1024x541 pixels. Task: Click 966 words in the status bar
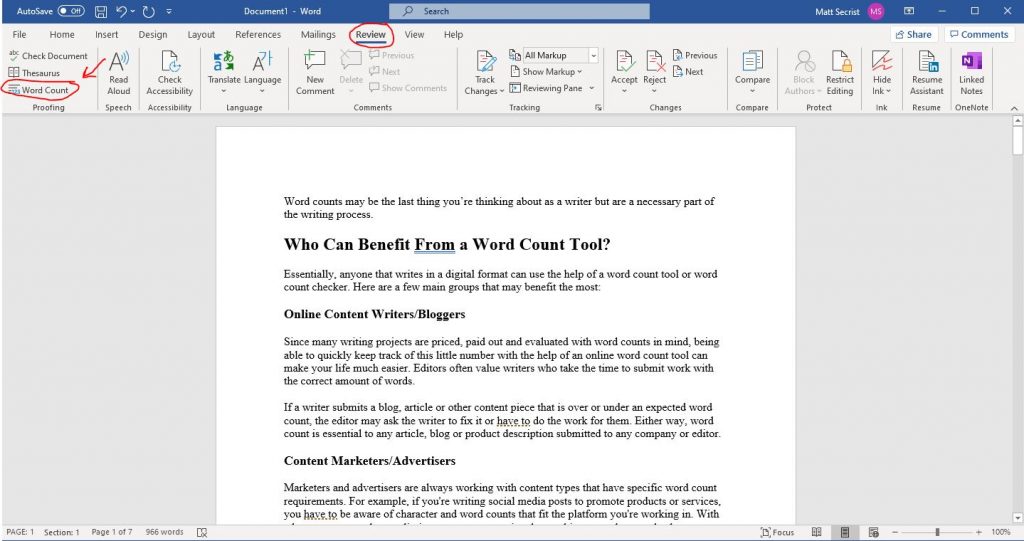pos(165,532)
